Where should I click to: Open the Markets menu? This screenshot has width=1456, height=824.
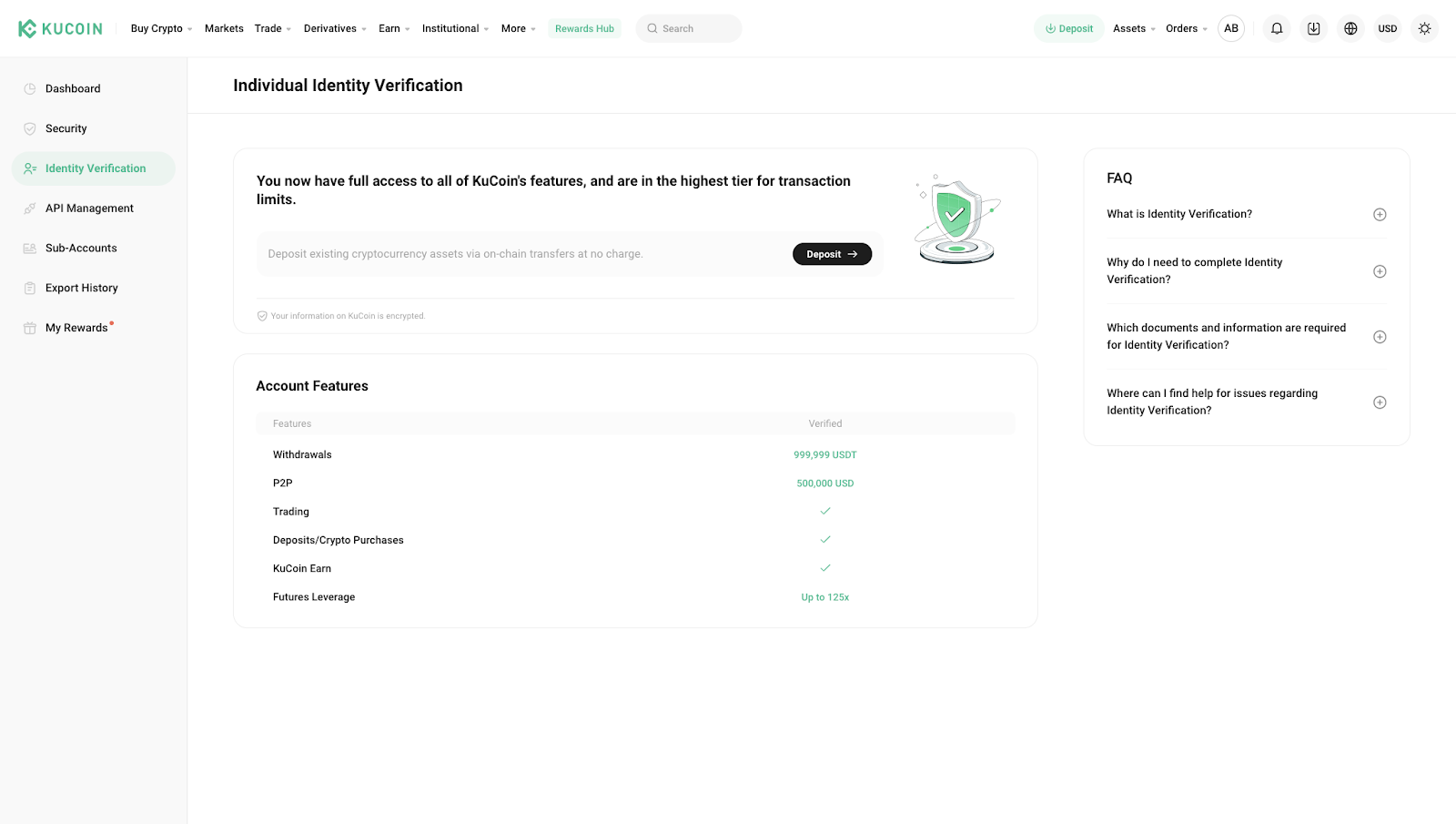click(224, 28)
